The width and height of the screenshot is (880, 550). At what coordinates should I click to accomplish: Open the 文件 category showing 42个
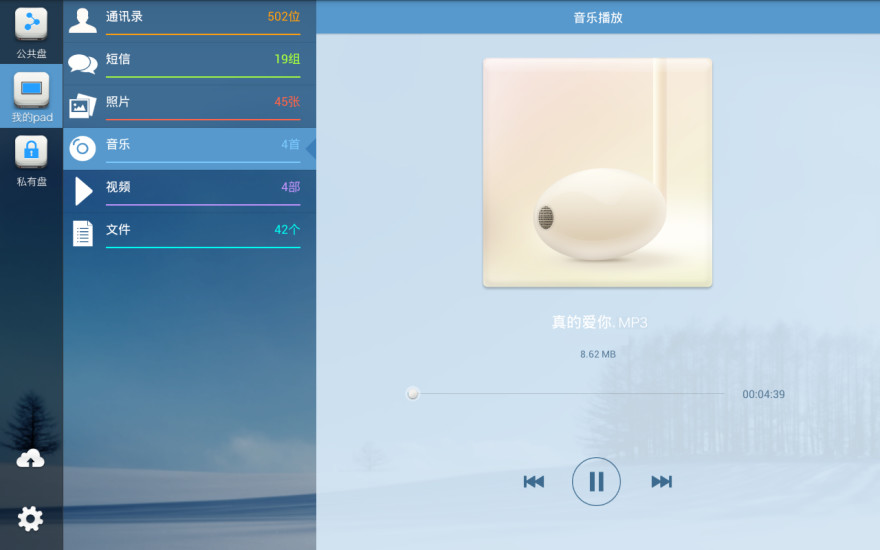[190, 231]
